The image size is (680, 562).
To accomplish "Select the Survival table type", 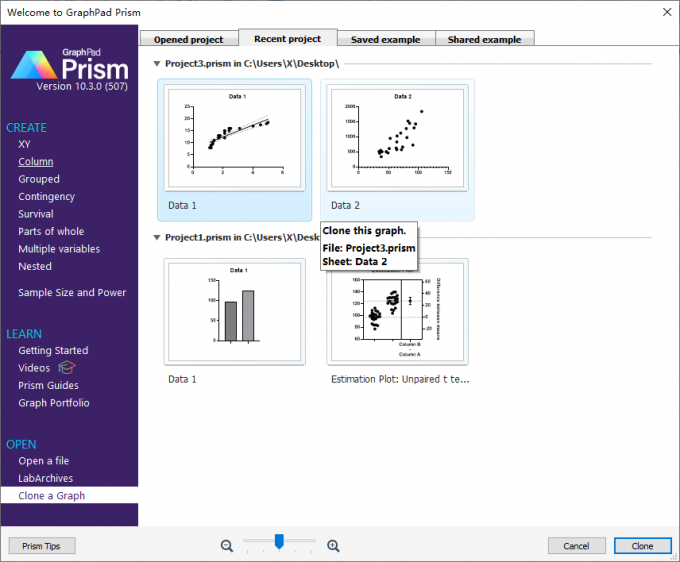I will coord(36,214).
